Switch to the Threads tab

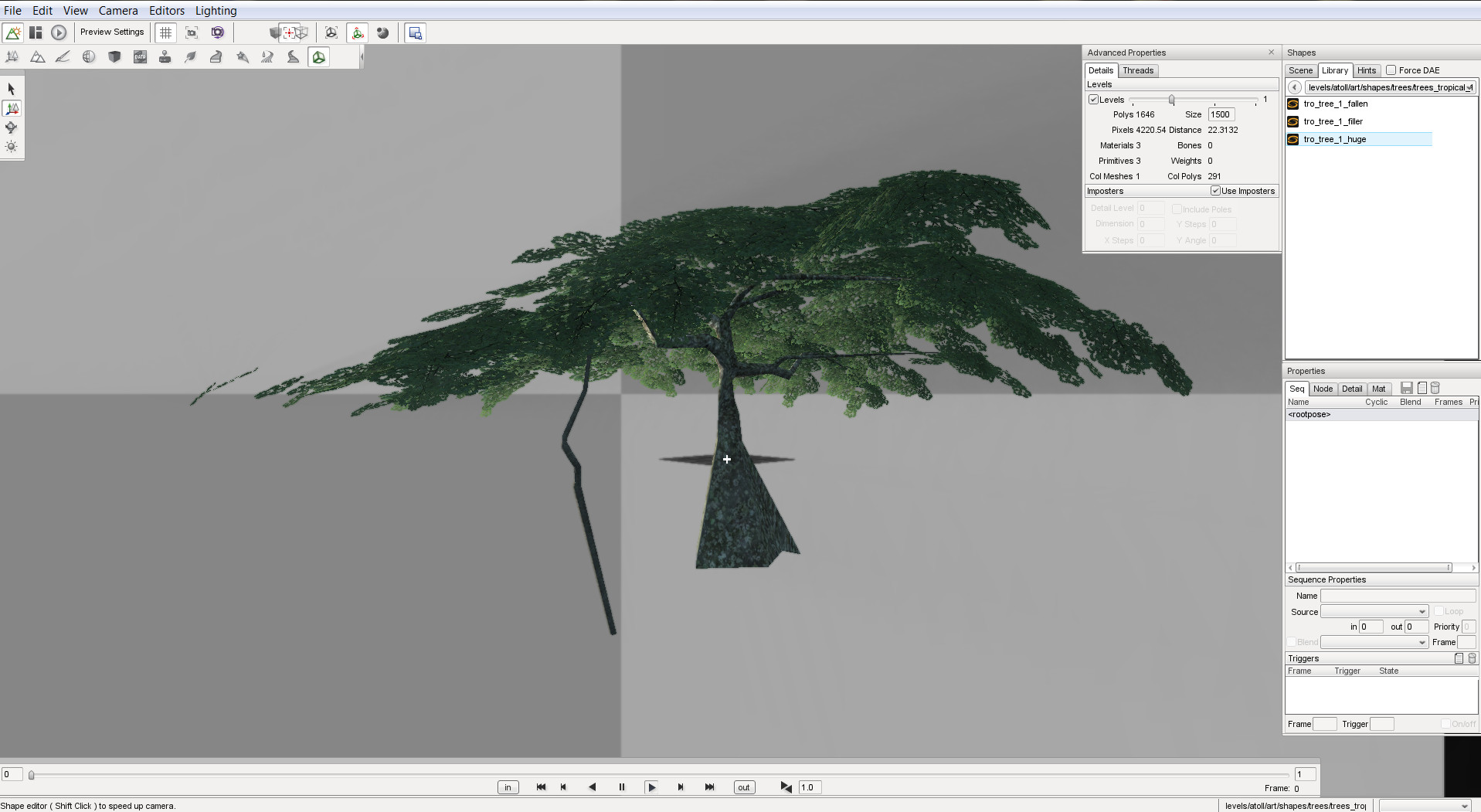click(x=1137, y=70)
